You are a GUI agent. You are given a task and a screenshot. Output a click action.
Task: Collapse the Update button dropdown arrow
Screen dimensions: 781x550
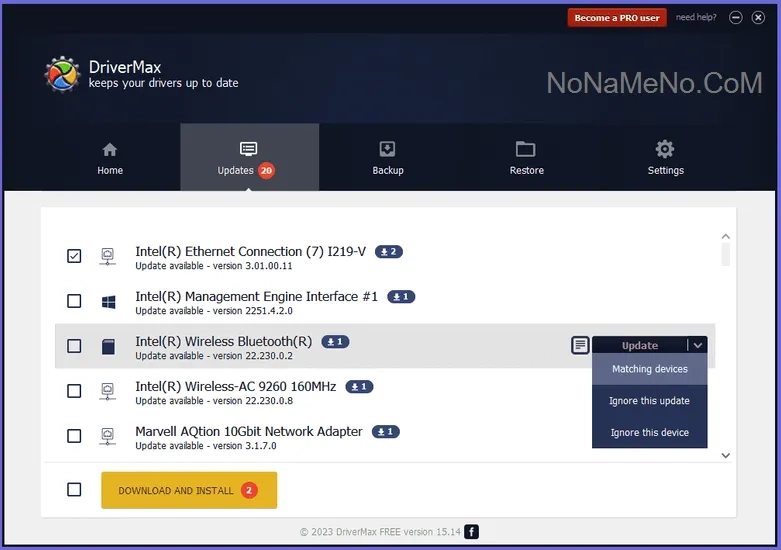698,345
